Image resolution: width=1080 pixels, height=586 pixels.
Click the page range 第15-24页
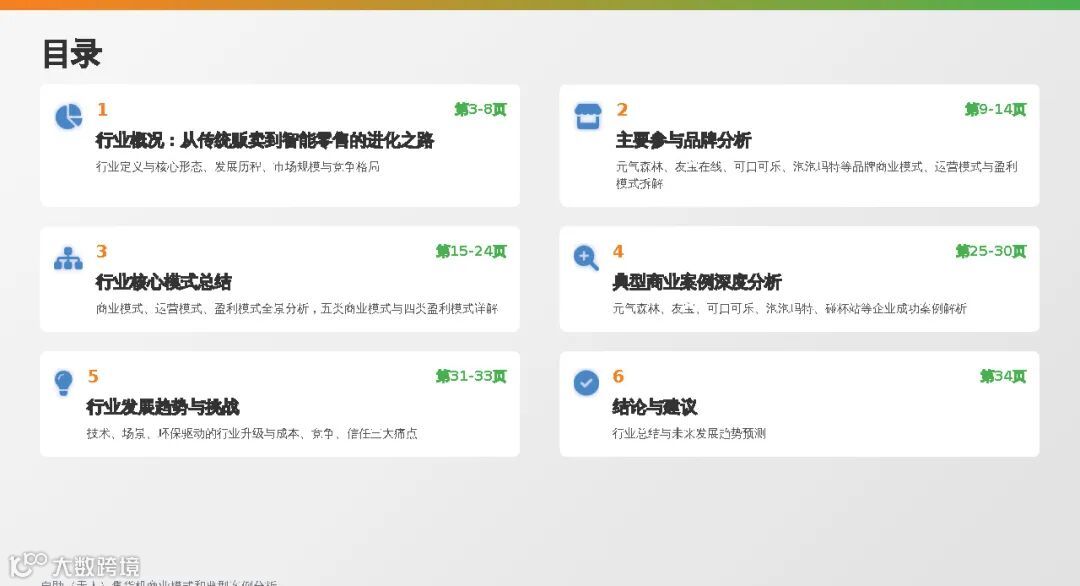click(471, 251)
